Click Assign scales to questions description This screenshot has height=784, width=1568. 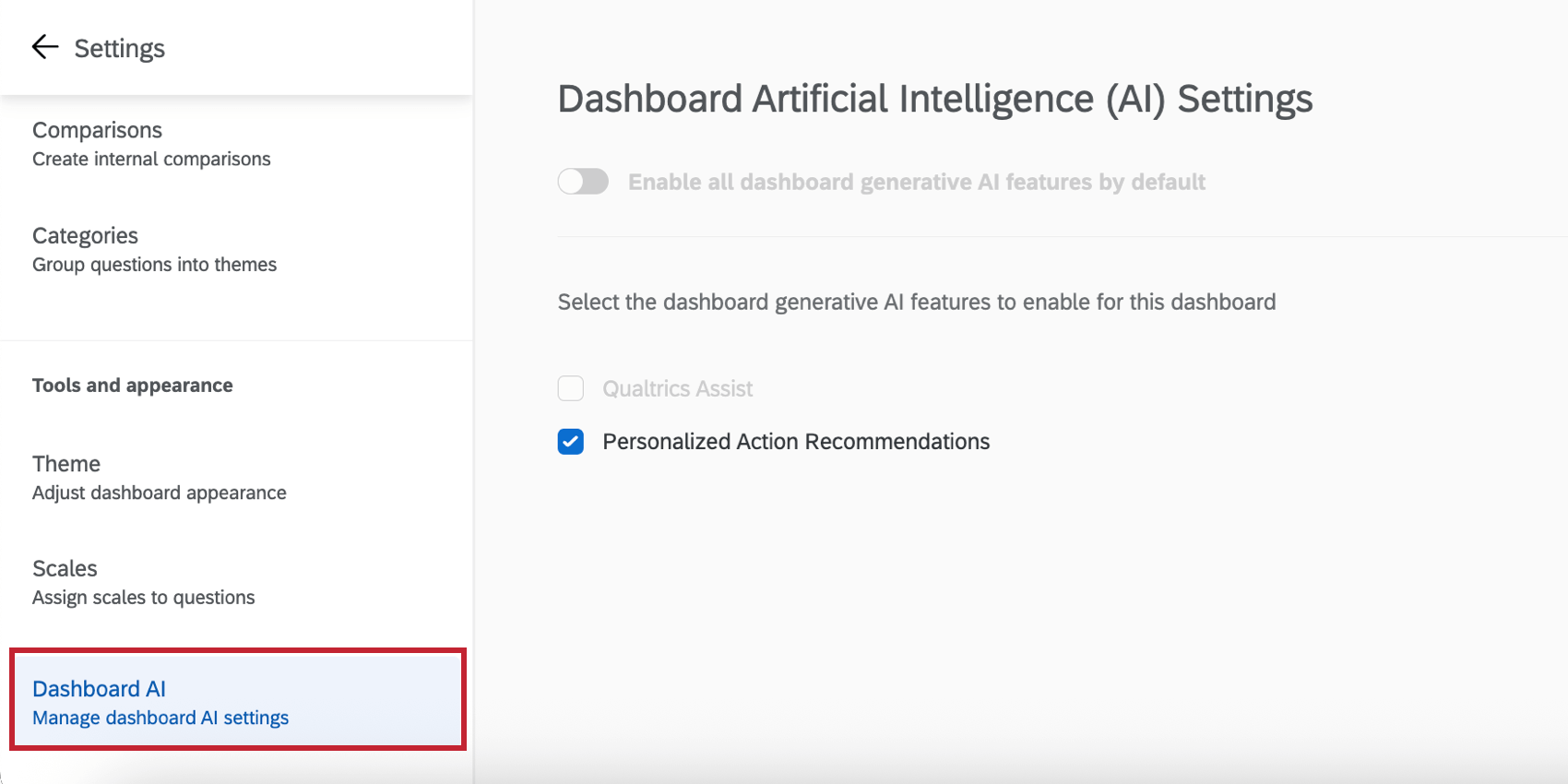point(143,597)
